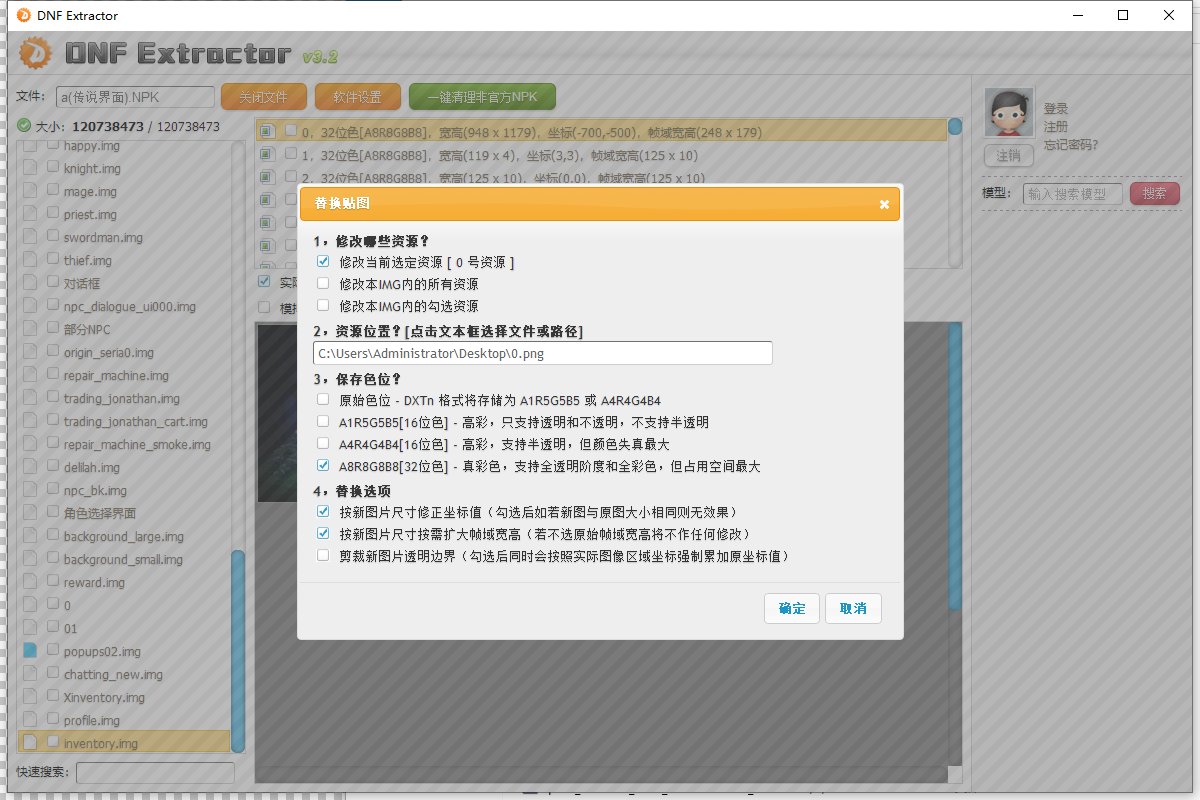Focus the 模型 search input field
The image size is (1200, 800).
tap(1073, 193)
